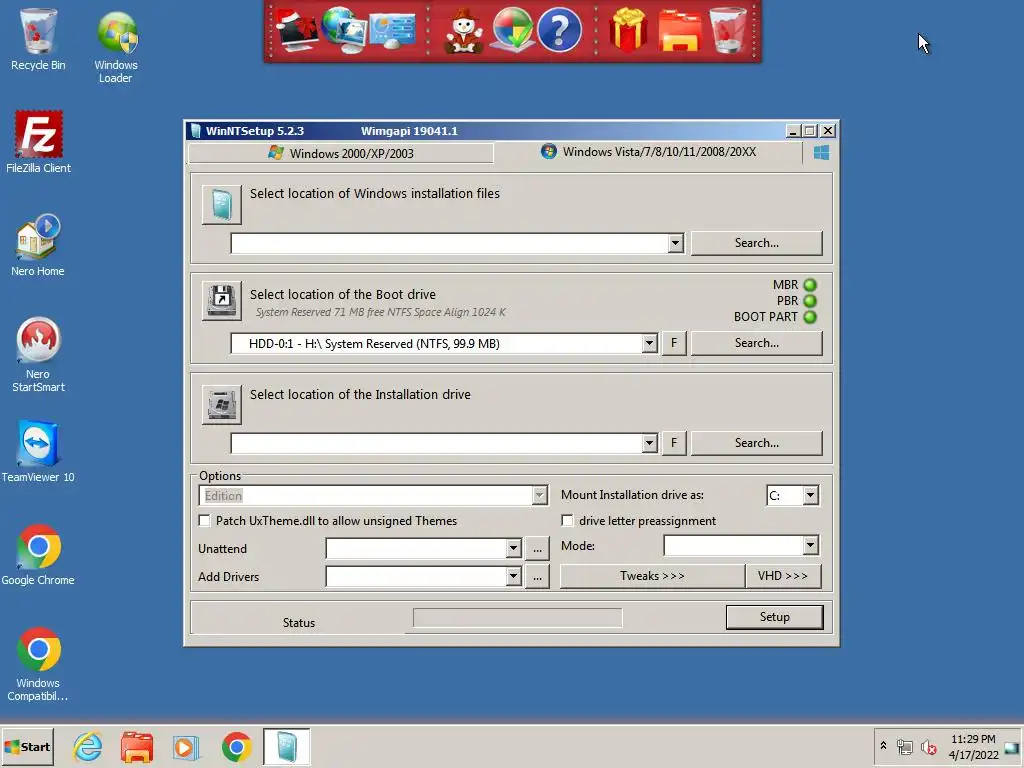
Task: Click Search for Windows installation files
Action: pyautogui.click(x=756, y=243)
